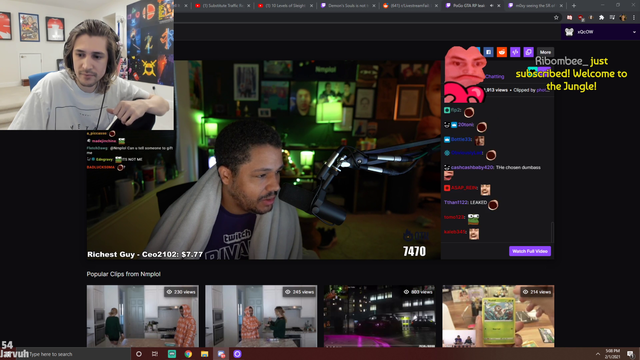Screen dimensions: 640x360
Task: Mute the PoGo GTA RP tab audio
Action: tap(491, 6)
